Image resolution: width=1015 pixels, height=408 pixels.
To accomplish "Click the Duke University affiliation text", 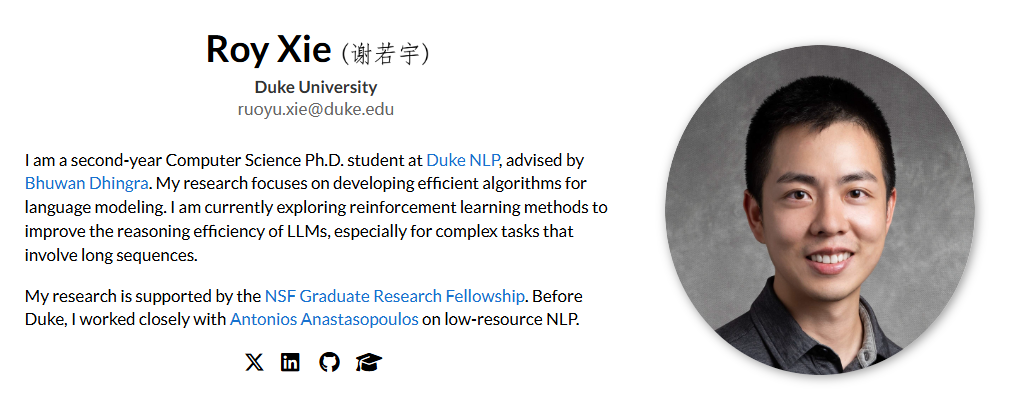I will [x=316, y=87].
